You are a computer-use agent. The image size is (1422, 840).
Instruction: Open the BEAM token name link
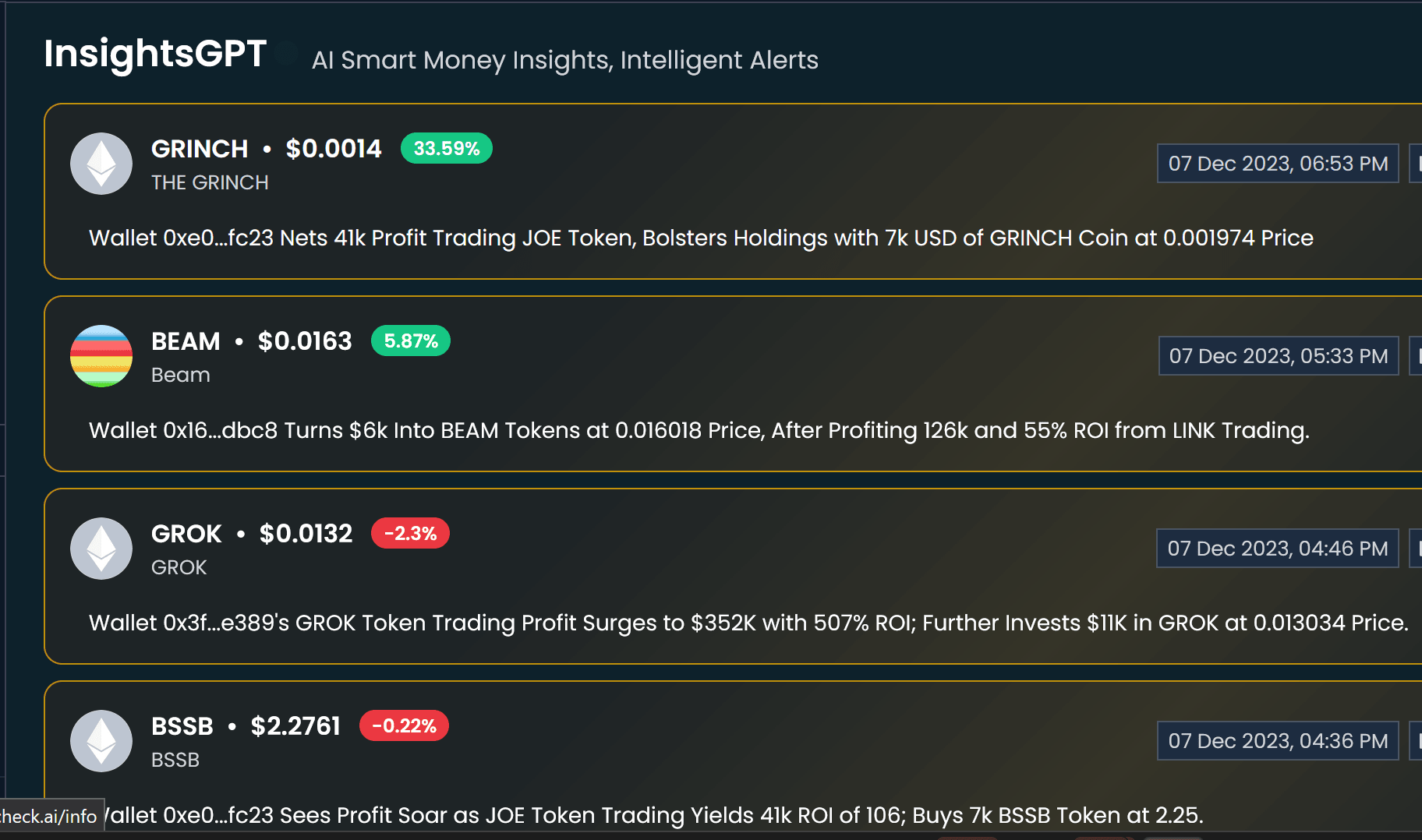coord(186,341)
